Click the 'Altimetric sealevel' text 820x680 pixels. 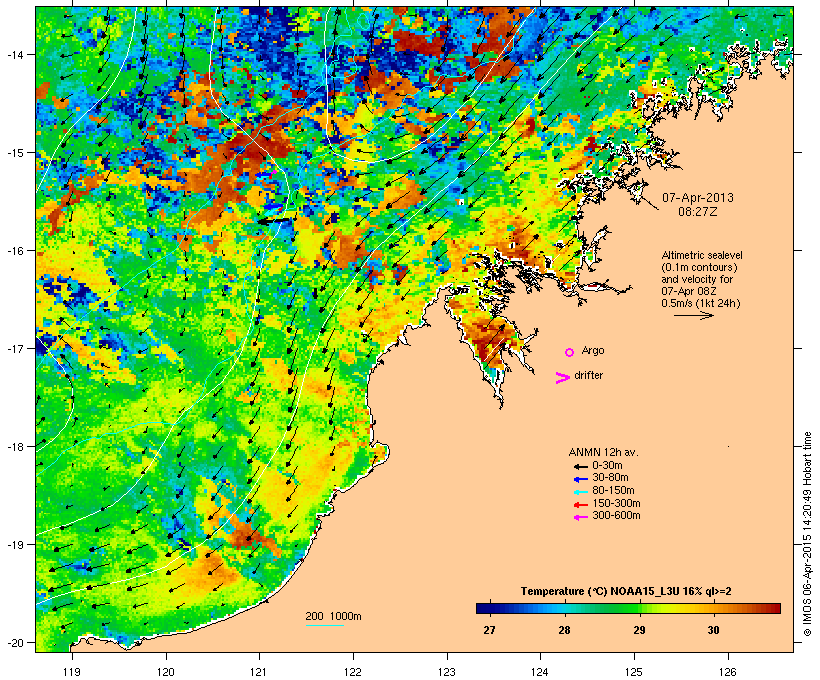point(702,255)
